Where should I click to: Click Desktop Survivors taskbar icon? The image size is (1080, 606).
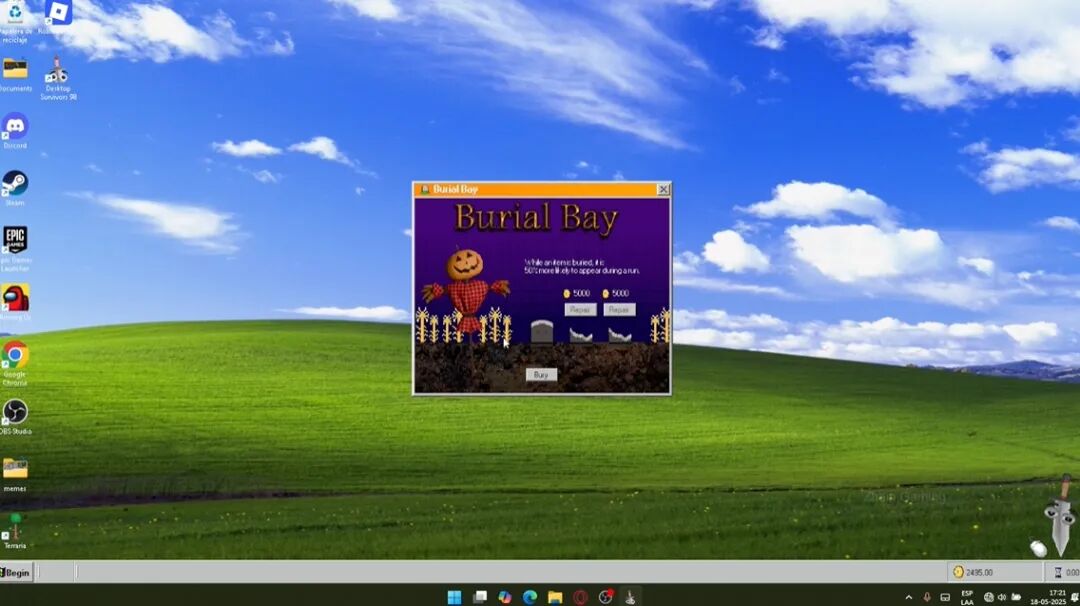click(630, 597)
